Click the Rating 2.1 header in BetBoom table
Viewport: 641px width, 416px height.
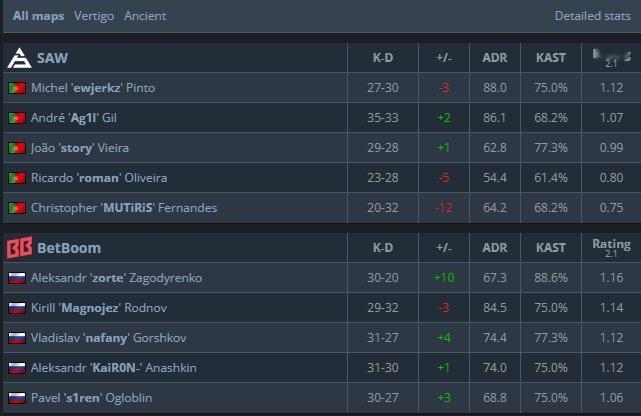611,248
